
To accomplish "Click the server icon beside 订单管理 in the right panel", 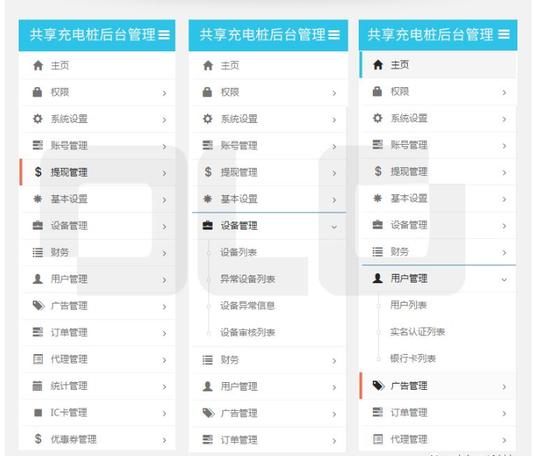I will point(377,412).
